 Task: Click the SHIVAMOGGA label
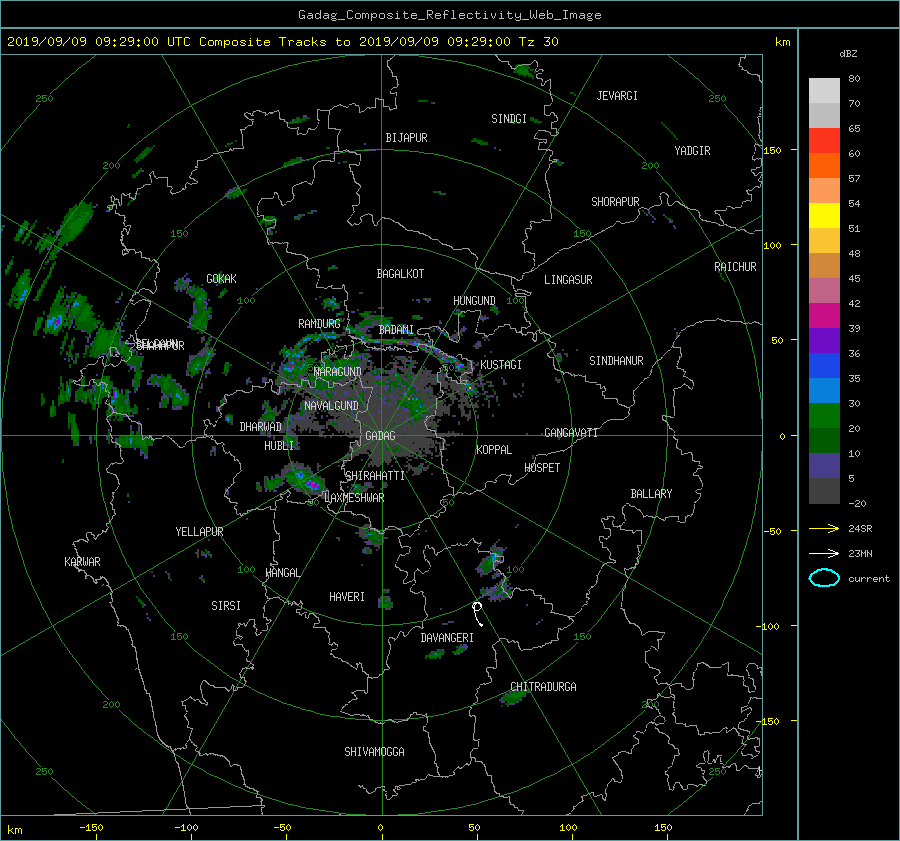click(374, 752)
